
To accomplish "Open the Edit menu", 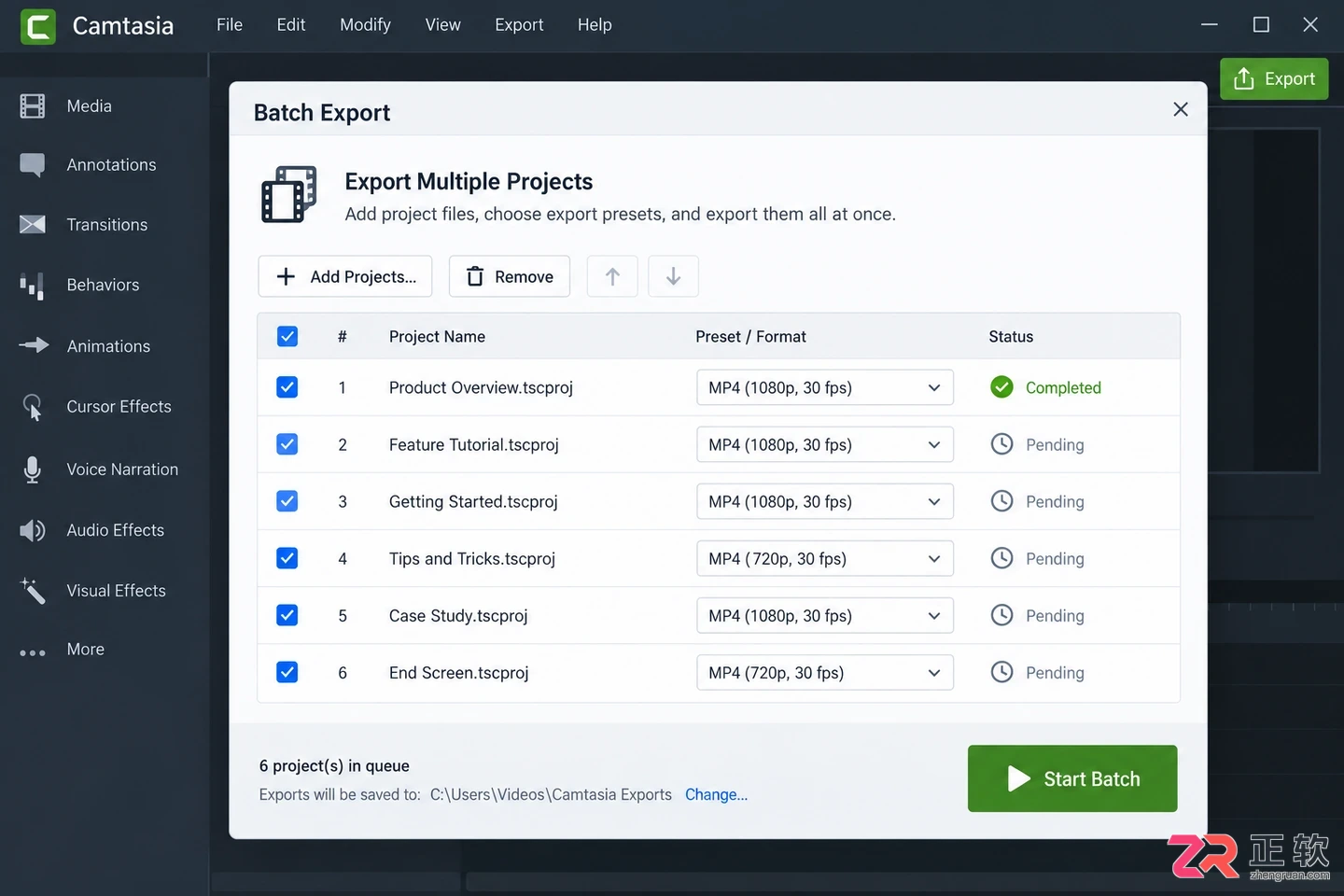I will coord(291,25).
